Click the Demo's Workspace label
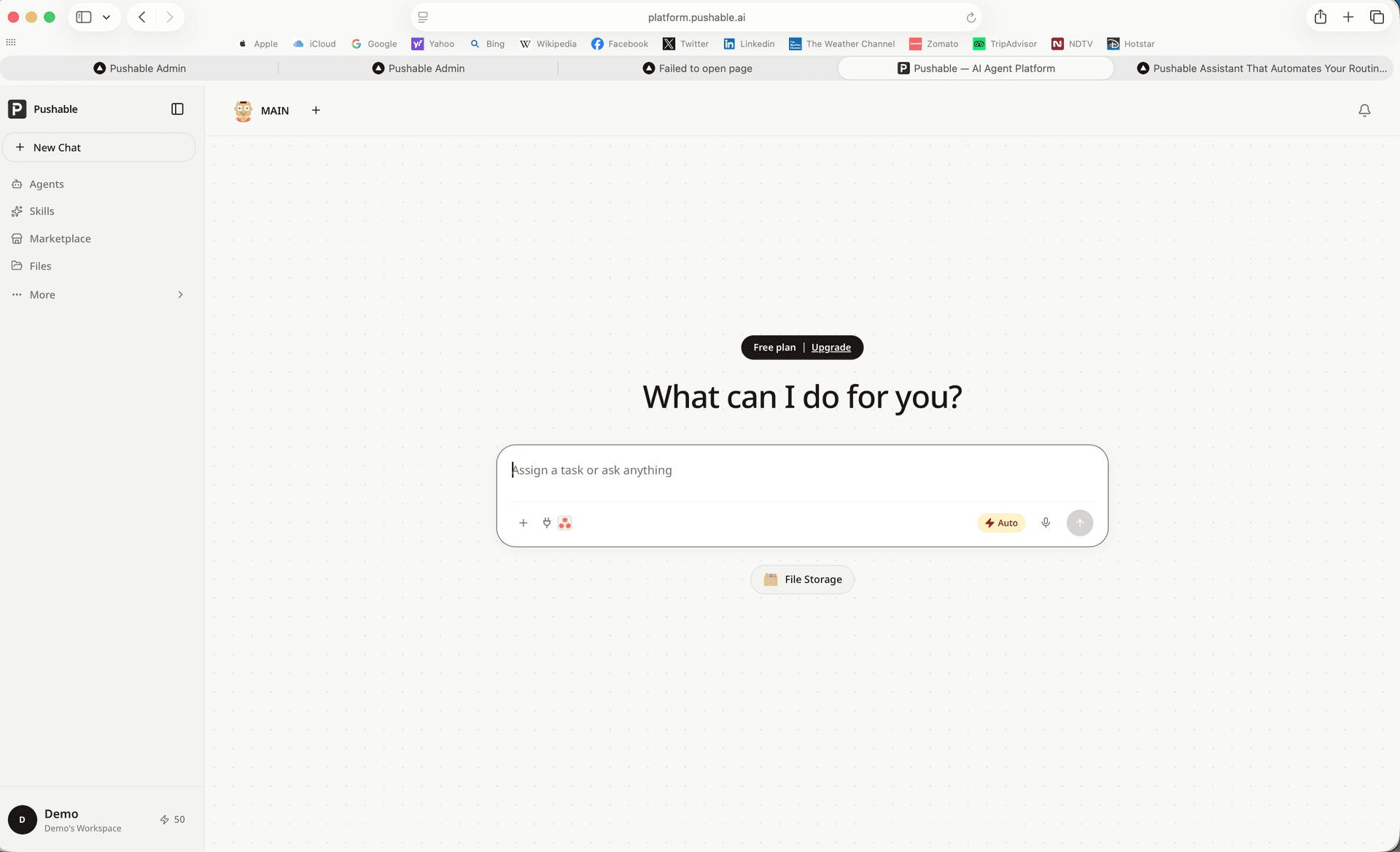The width and height of the screenshot is (1400, 852). pyautogui.click(x=82, y=829)
